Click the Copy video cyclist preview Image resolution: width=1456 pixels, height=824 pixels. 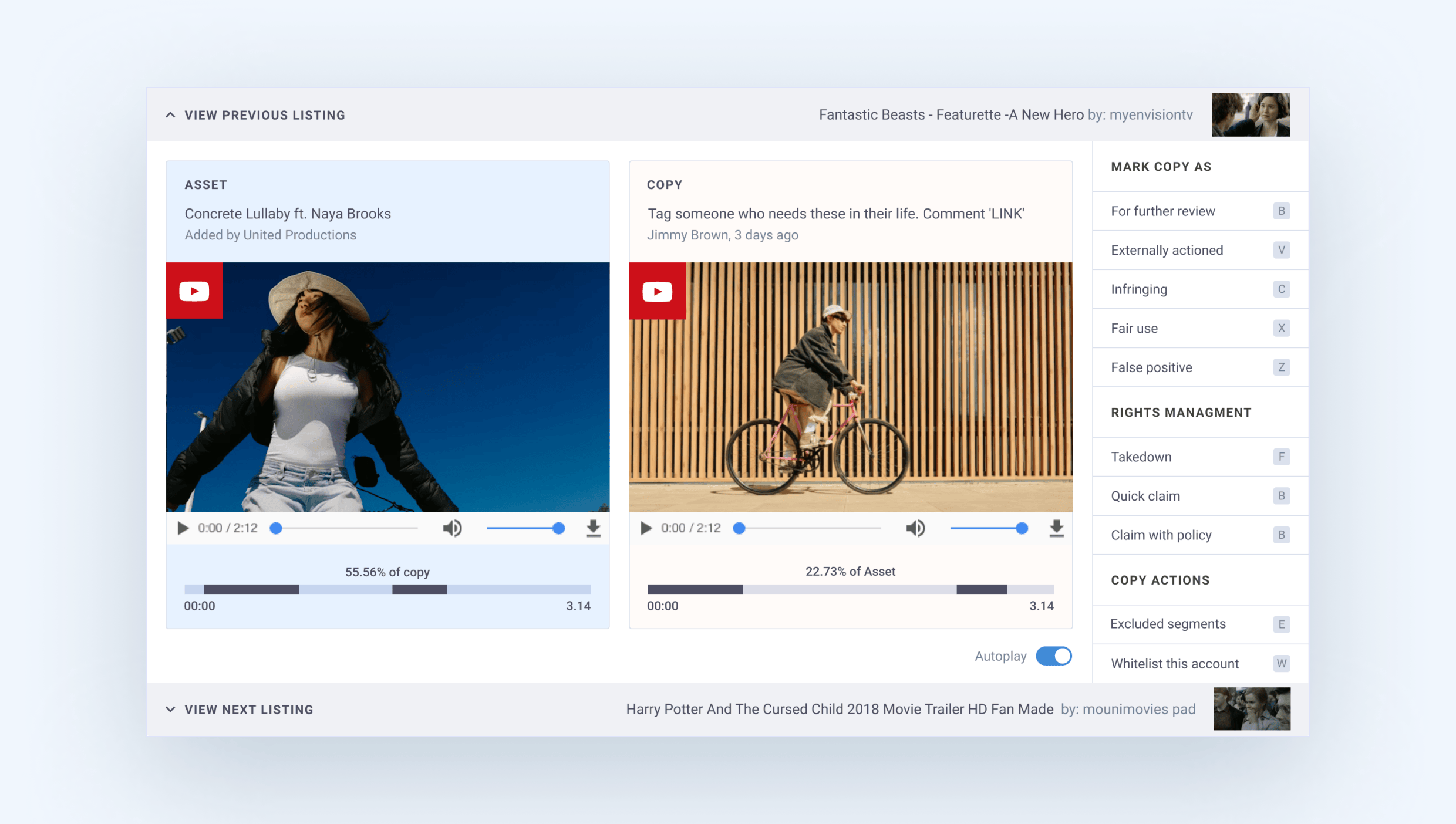point(851,387)
